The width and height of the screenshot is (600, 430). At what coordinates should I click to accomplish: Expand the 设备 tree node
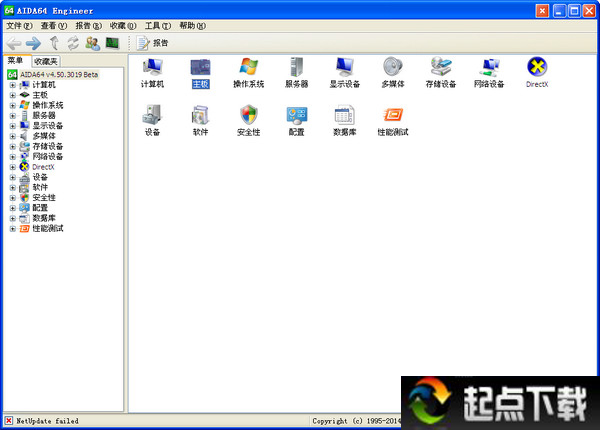pos(13,178)
